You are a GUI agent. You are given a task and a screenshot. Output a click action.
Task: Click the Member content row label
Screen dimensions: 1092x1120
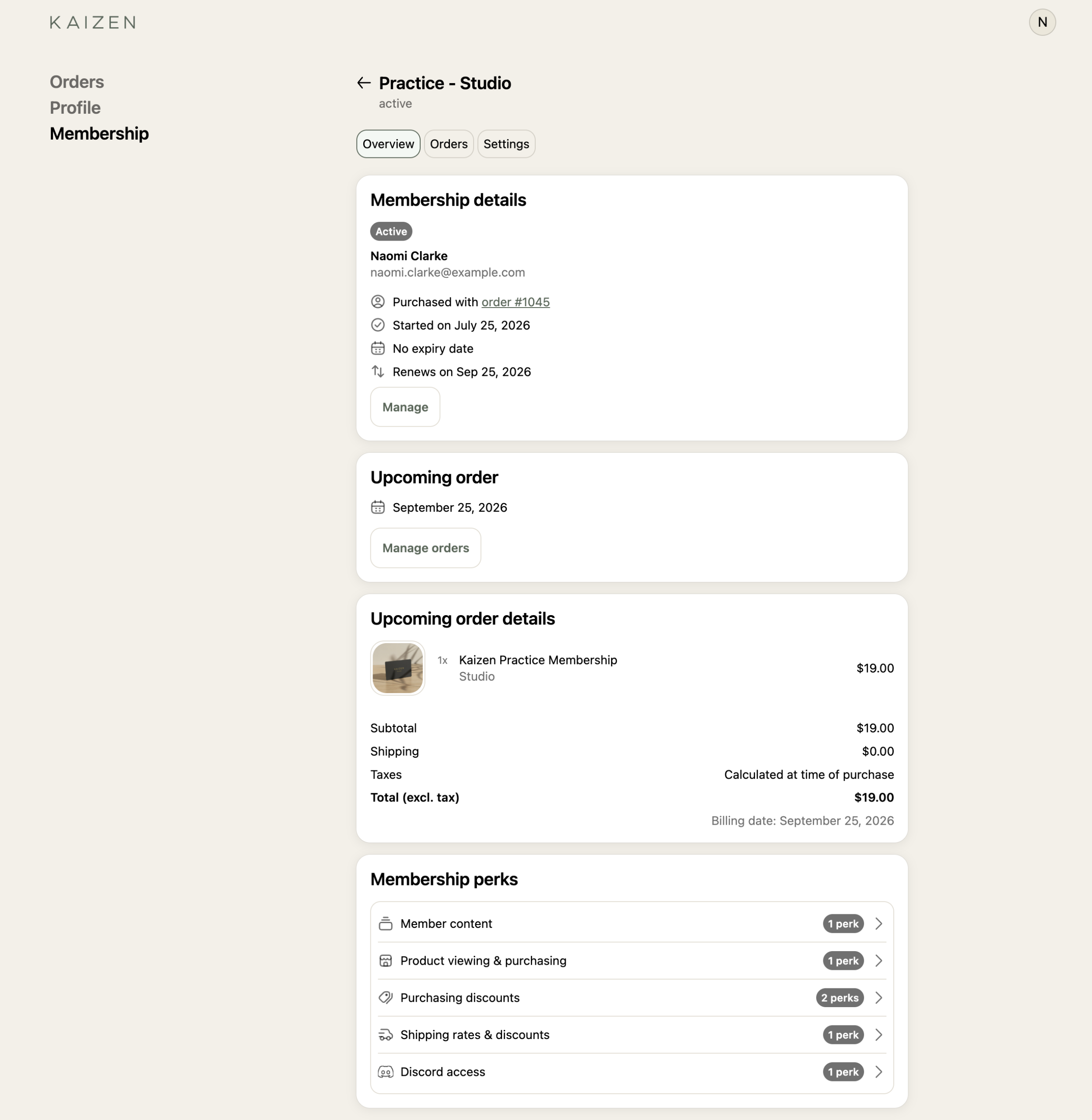pos(446,924)
